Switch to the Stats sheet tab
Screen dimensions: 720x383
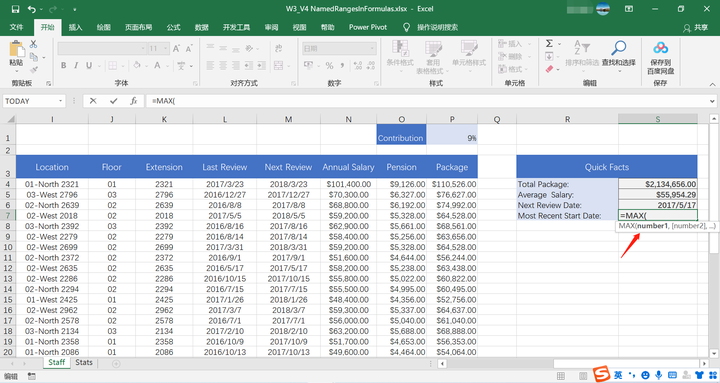84,362
